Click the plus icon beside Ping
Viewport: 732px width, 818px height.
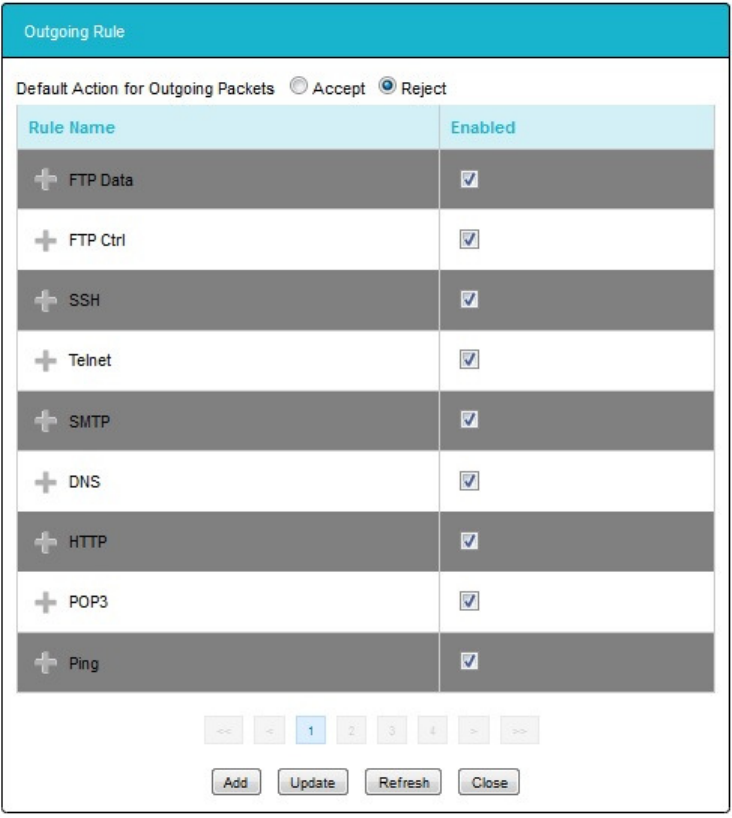(x=43, y=661)
